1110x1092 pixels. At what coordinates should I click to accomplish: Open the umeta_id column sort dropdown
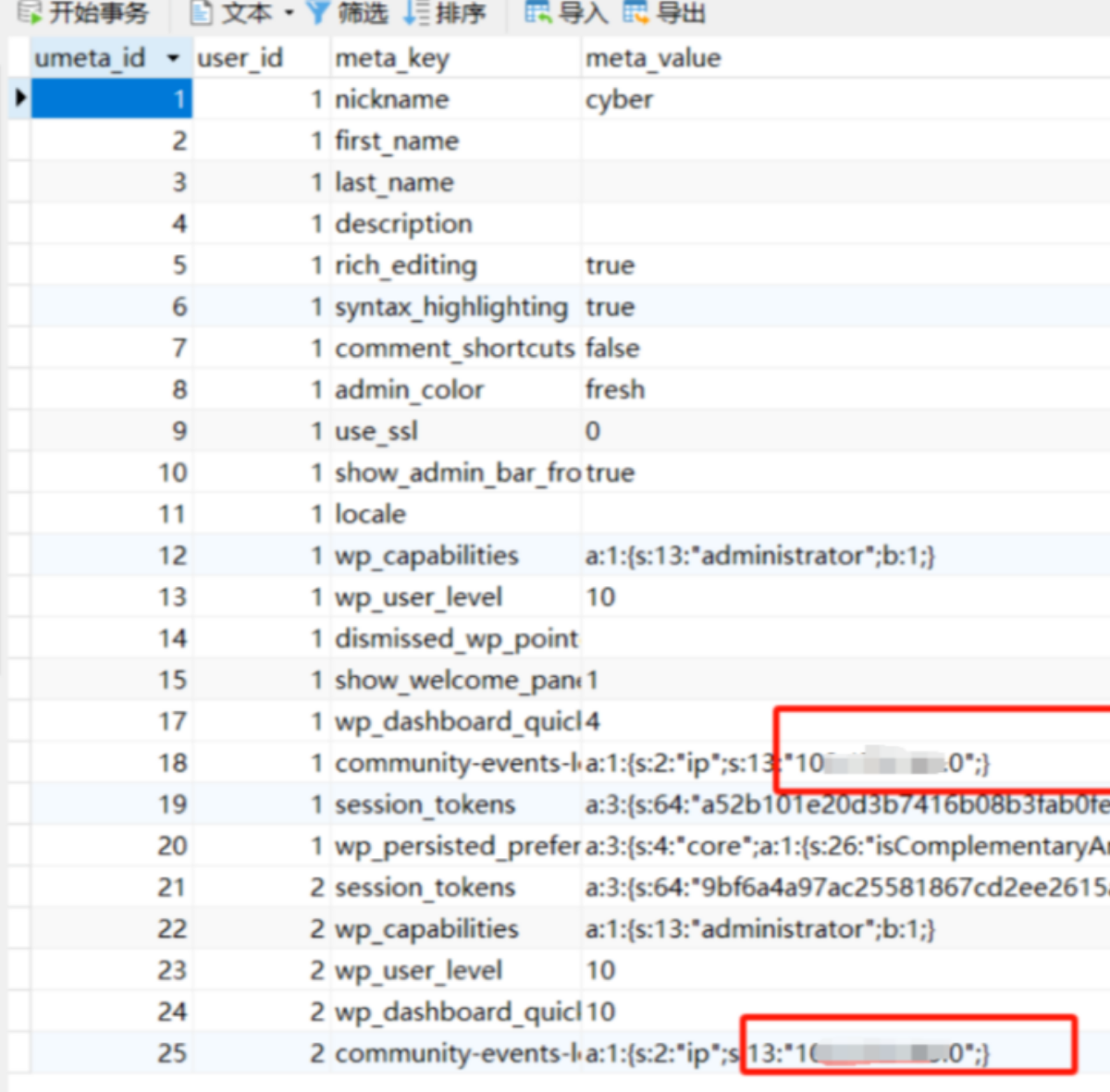click(x=173, y=58)
